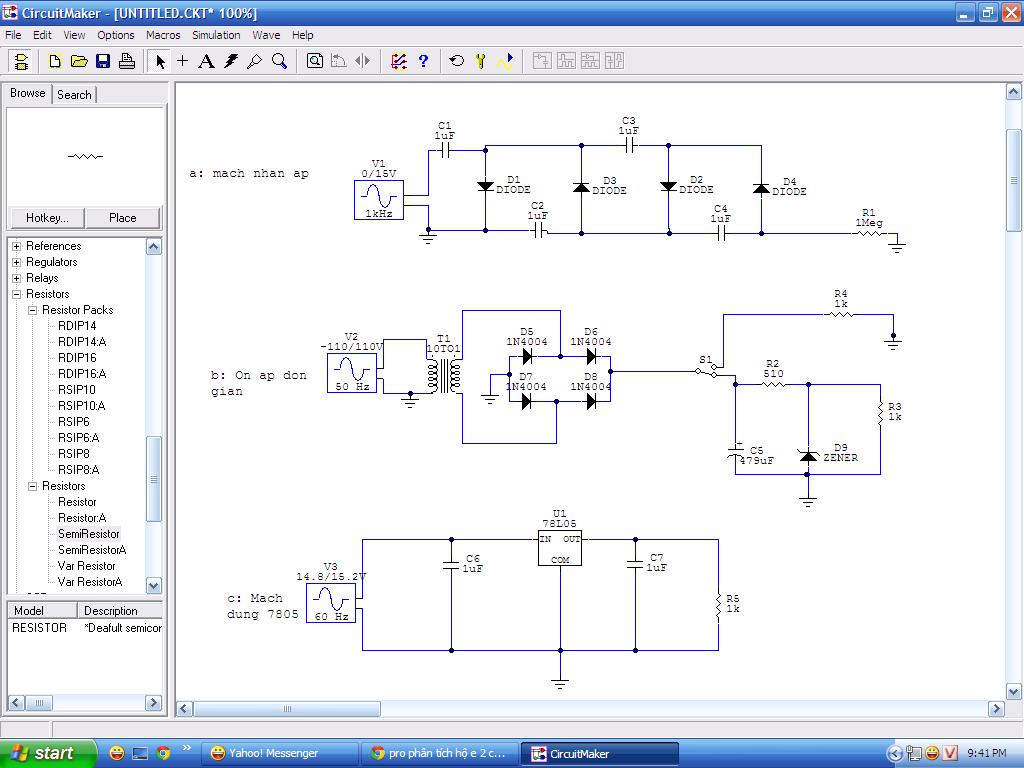Click the Delete lightning bolt tool
This screenshot has height=768, width=1024.
coord(231,61)
